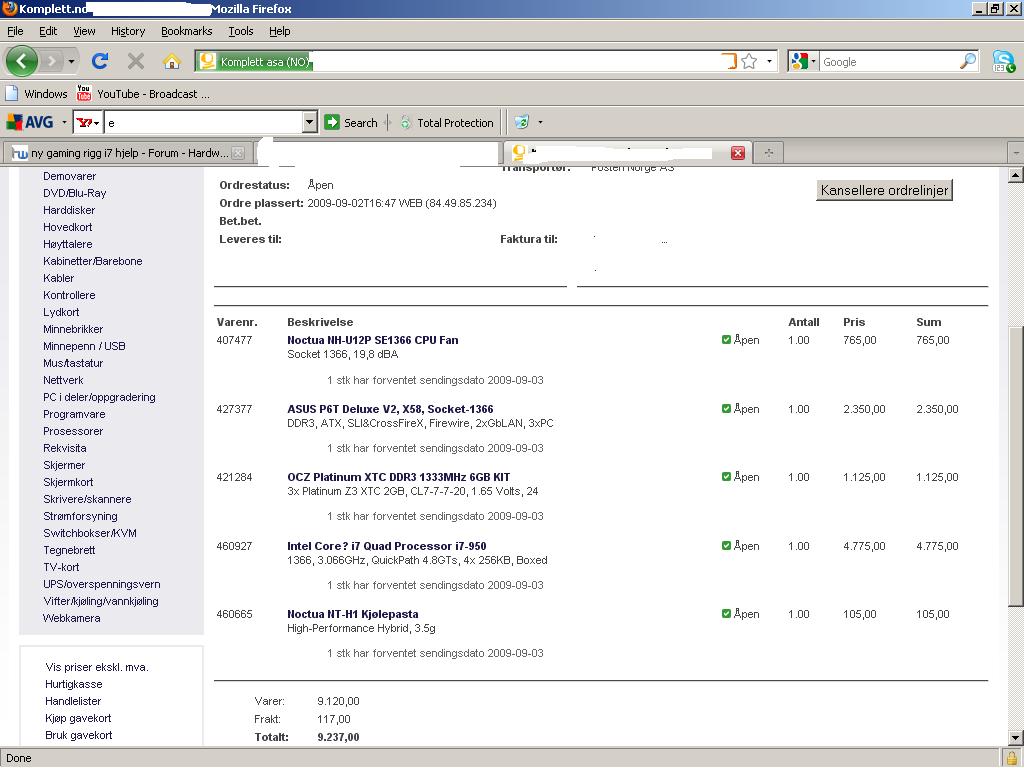Open the Prosessorer category link
1024x768 pixels.
73,431
